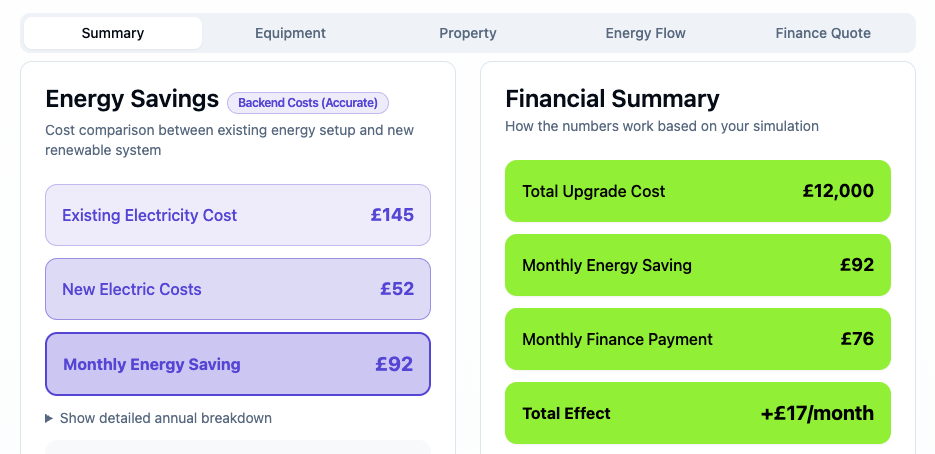935x454 pixels.
Task: Click the £76 finance payment value
Action: pos(857,339)
